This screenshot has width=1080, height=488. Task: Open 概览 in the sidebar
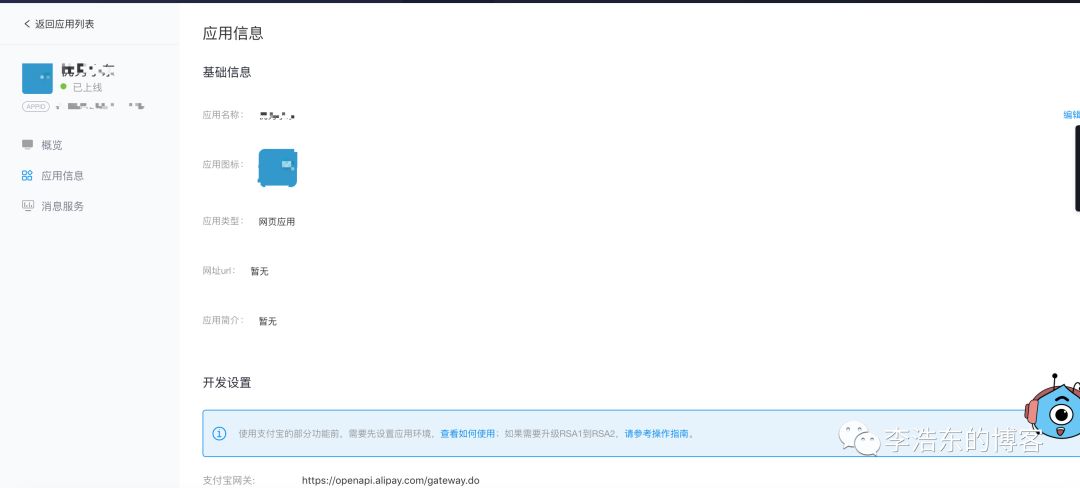(x=52, y=145)
